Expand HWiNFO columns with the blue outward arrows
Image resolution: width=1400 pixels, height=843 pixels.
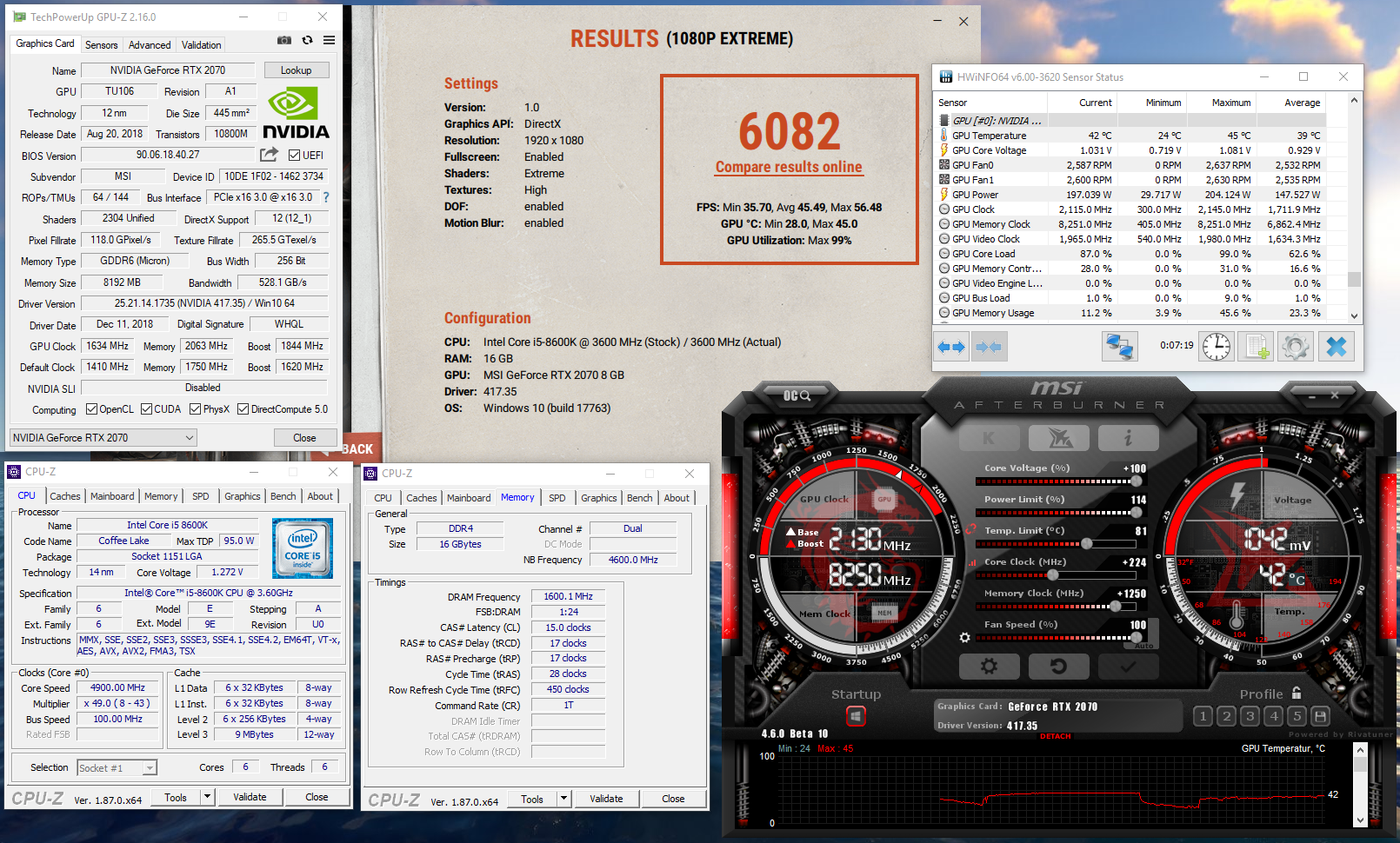(x=951, y=348)
